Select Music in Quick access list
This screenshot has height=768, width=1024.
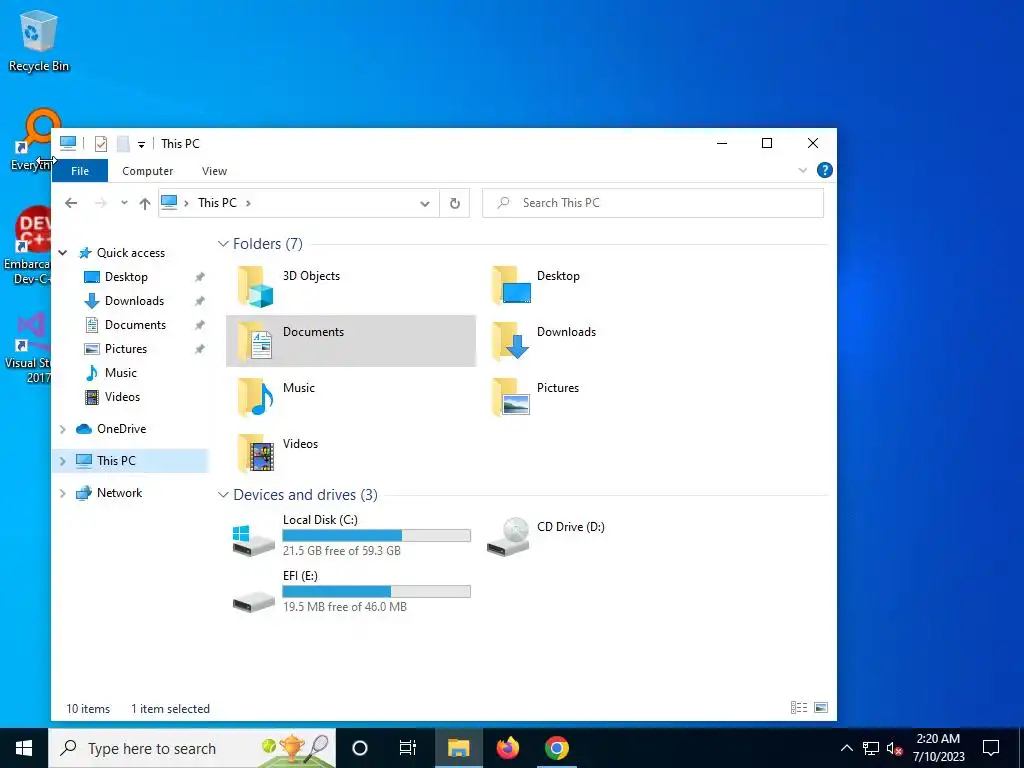(120, 373)
